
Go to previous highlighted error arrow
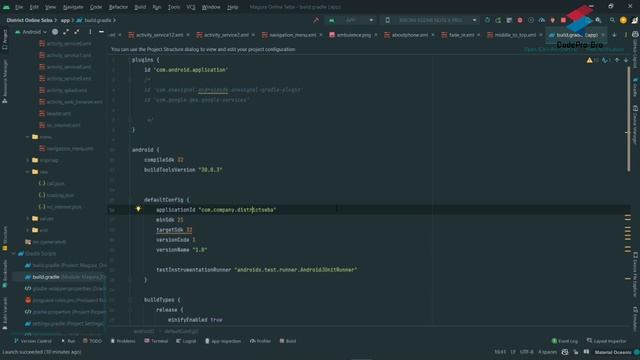coord(617,60)
